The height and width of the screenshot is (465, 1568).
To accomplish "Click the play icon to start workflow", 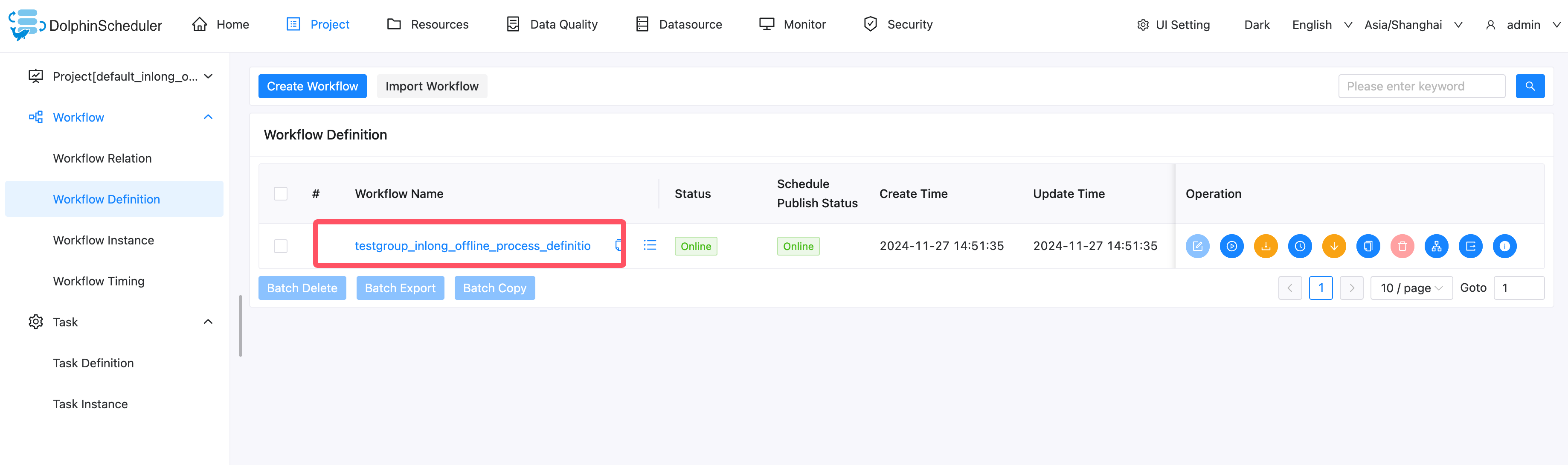I will tap(1231, 246).
